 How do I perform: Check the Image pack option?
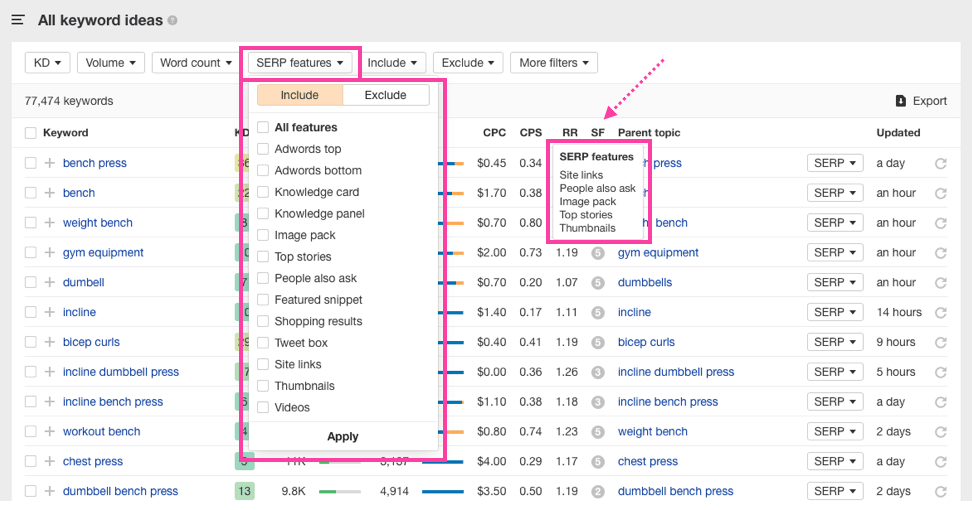263,235
